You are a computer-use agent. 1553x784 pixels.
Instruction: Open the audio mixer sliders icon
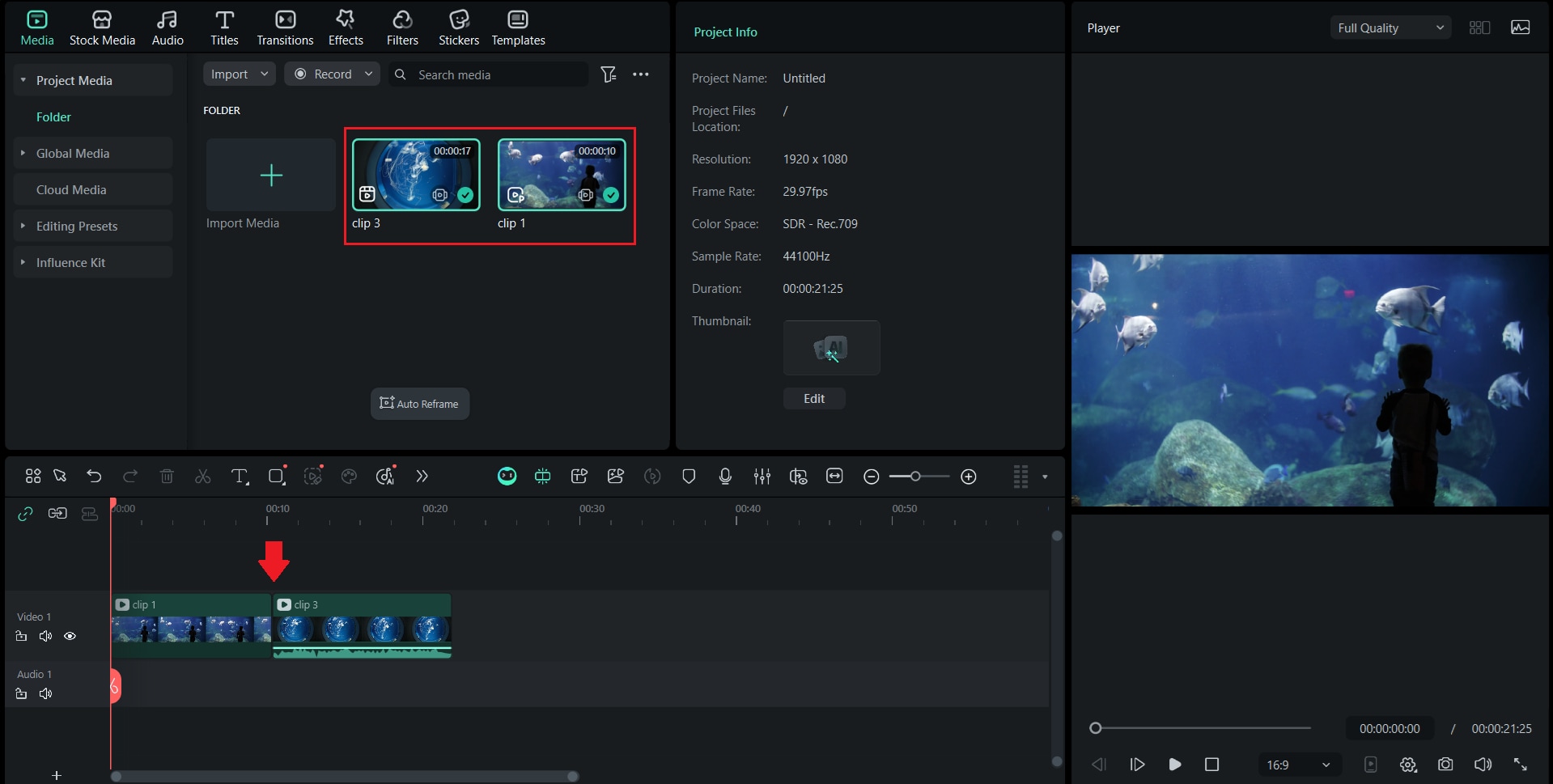pyautogui.click(x=762, y=477)
